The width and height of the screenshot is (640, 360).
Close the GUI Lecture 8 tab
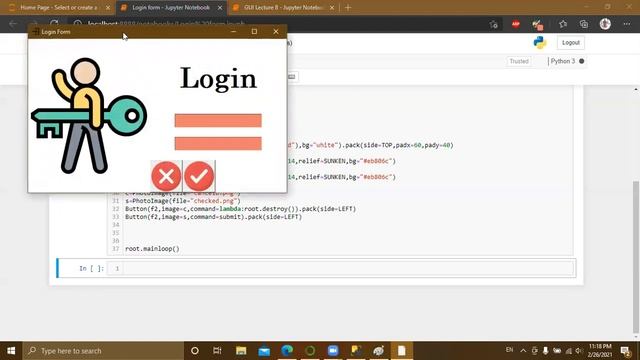332,8
